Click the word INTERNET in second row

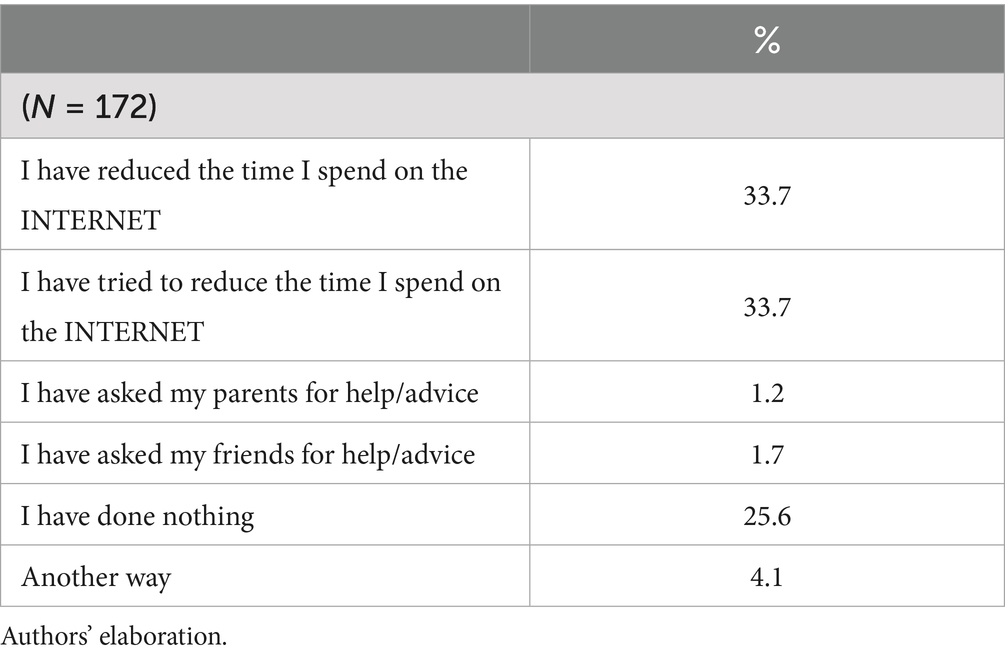(x=133, y=331)
